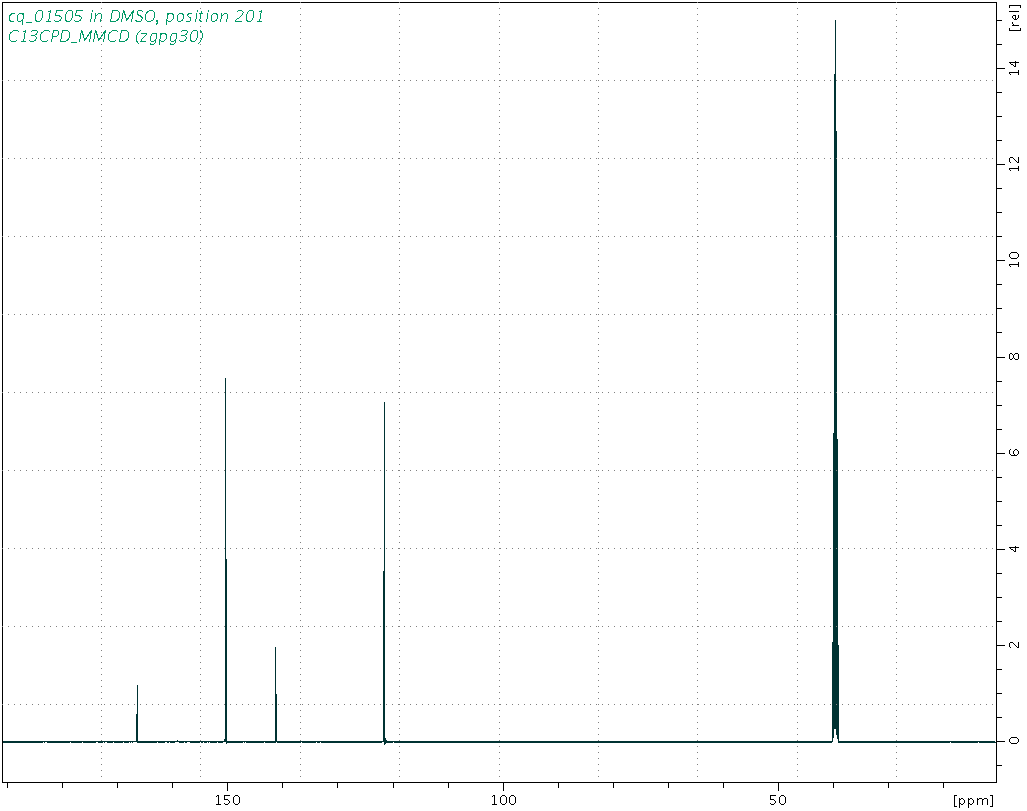Select the peak near 121 ppm
The image size is (1027, 811).
pos(384,572)
